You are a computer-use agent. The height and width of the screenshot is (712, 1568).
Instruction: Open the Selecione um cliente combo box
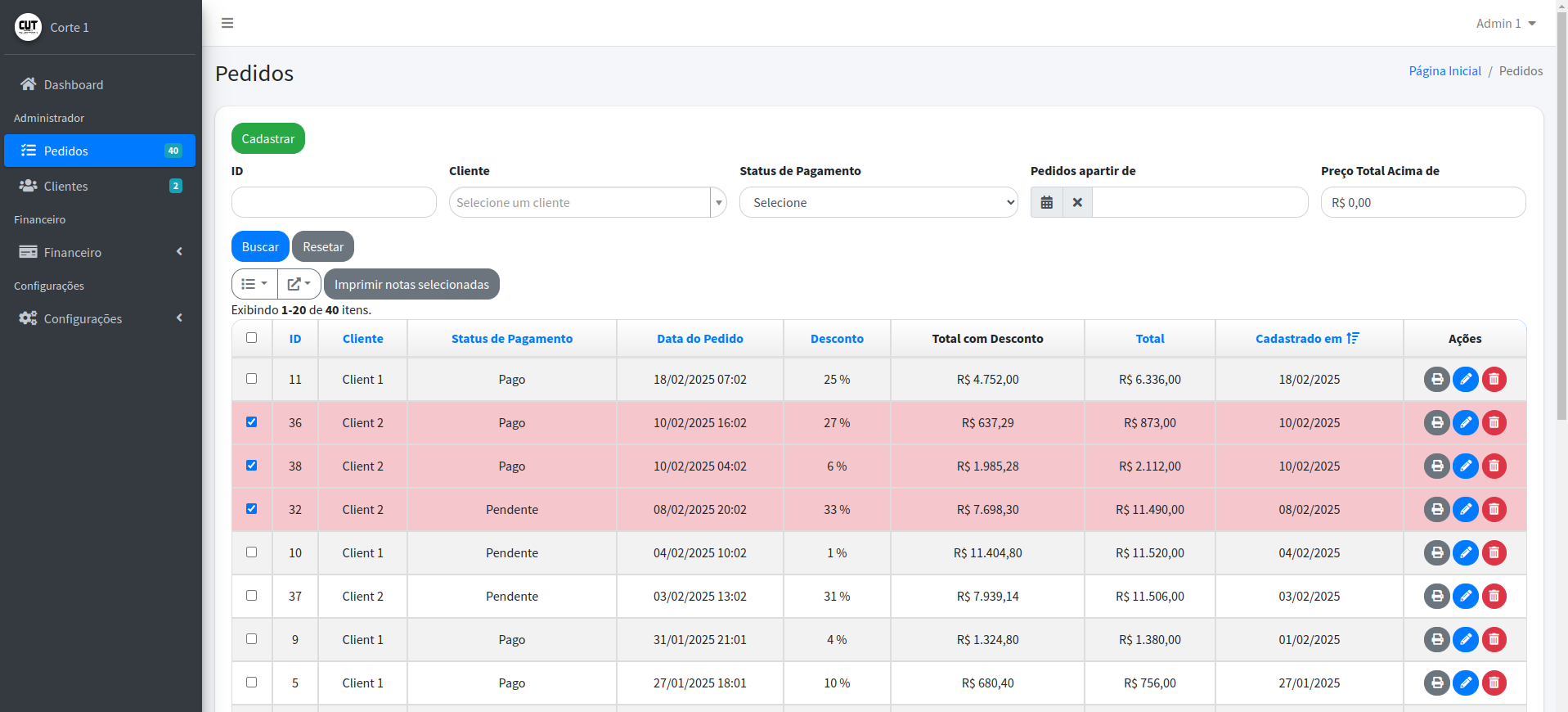tap(587, 202)
